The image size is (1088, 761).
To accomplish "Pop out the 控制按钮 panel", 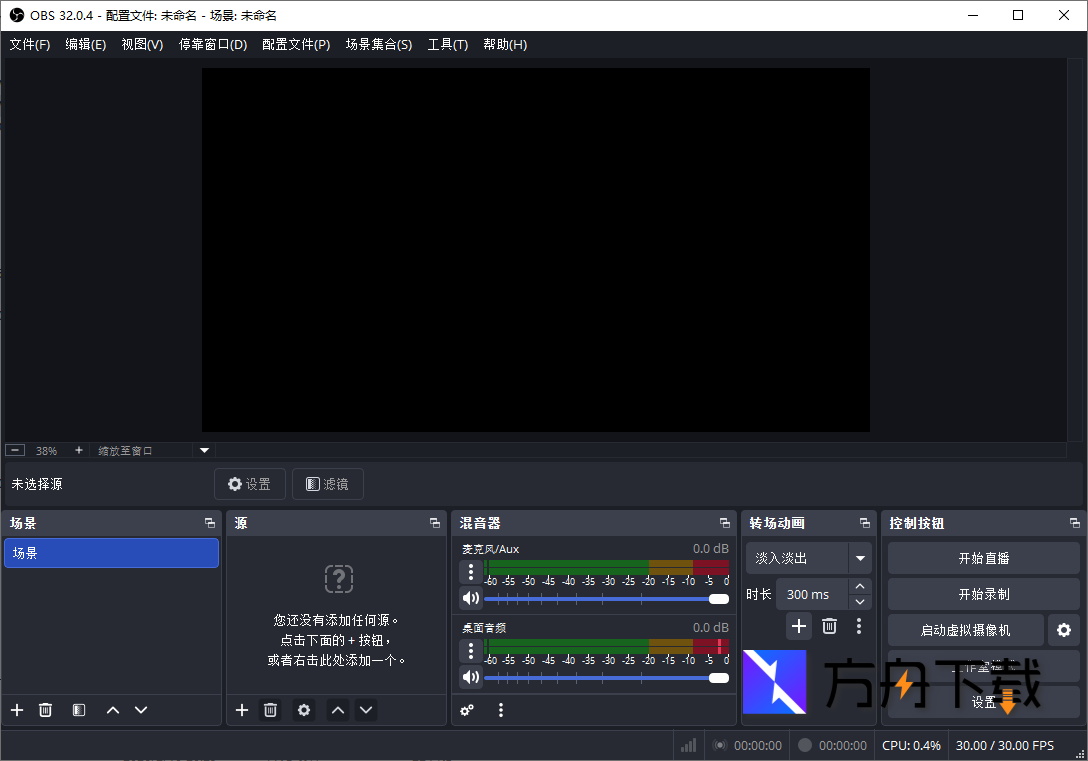I will [x=1075, y=522].
